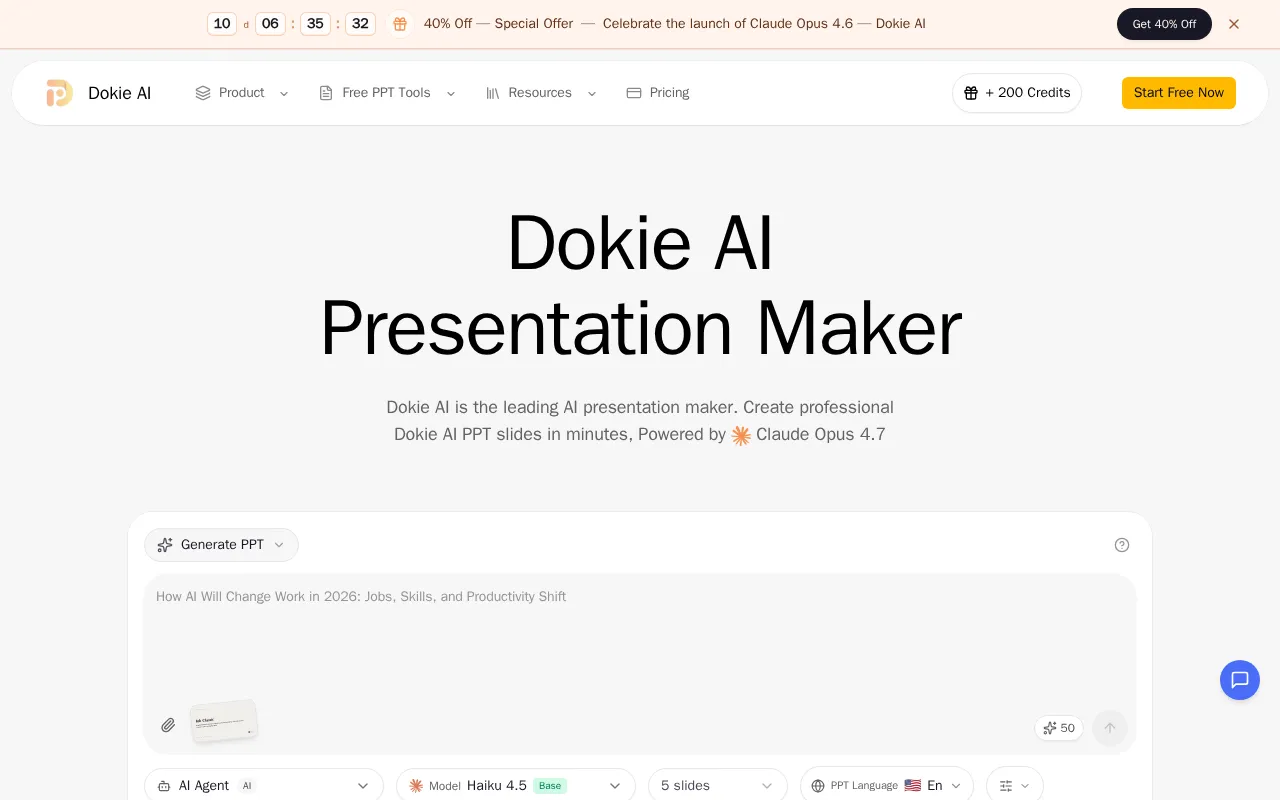The height and width of the screenshot is (800, 1280).
Task: Click Get 40% Off button
Action: coord(1164,24)
